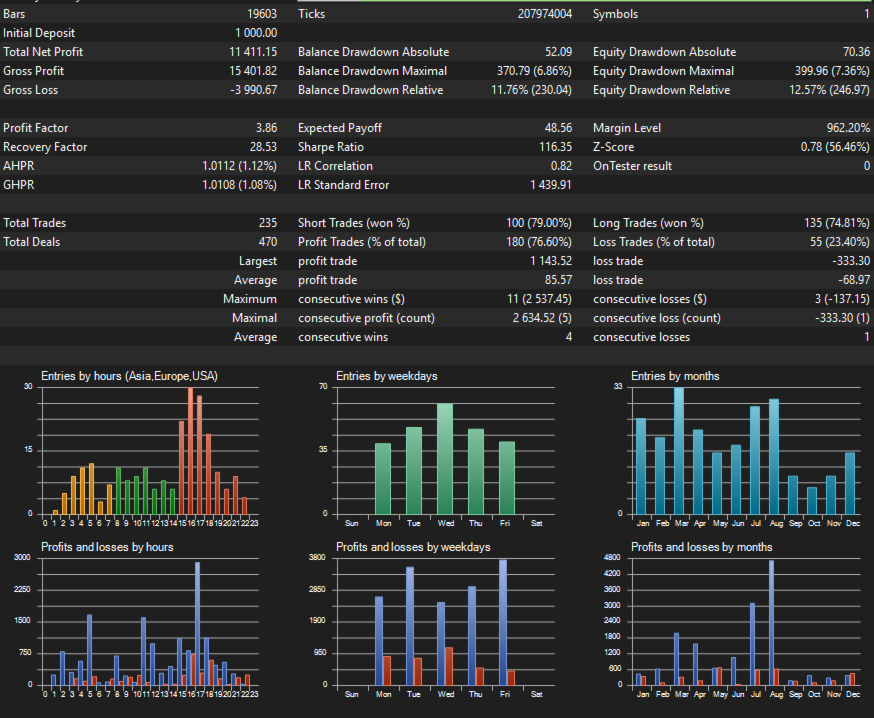Click the Total Deals value 470
This screenshot has width=874, height=718.
tap(268, 241)
